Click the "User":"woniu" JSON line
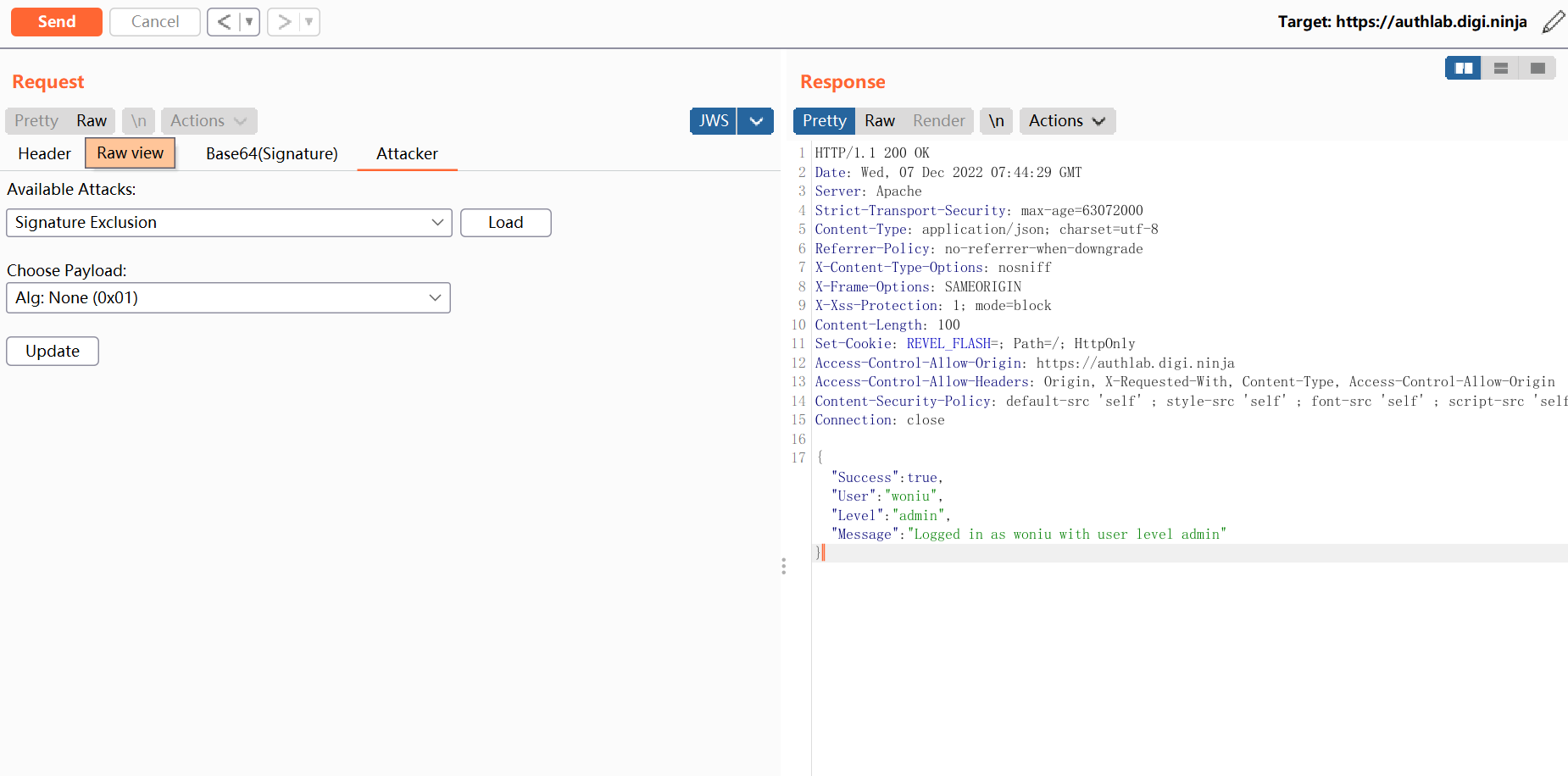The height and width of the screenshot is (776, 1568). click(887, 496)
